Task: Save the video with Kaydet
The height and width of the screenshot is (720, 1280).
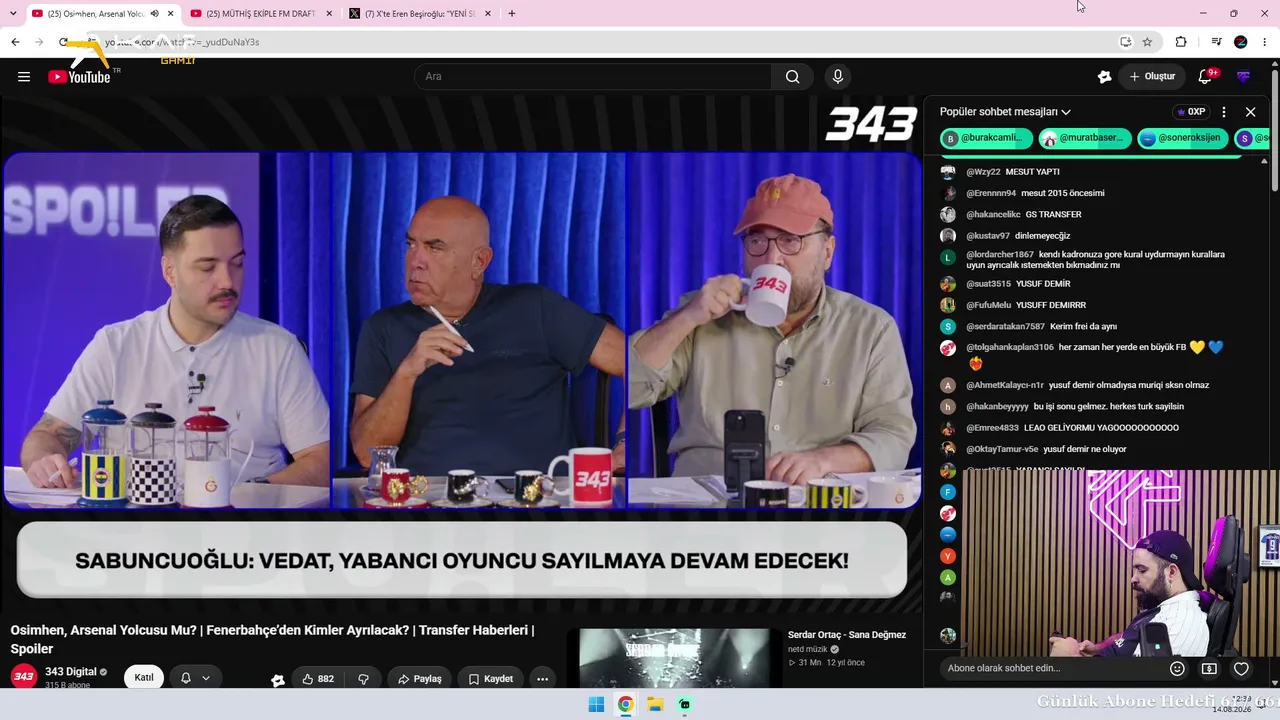Action: (x=491, y=679)
